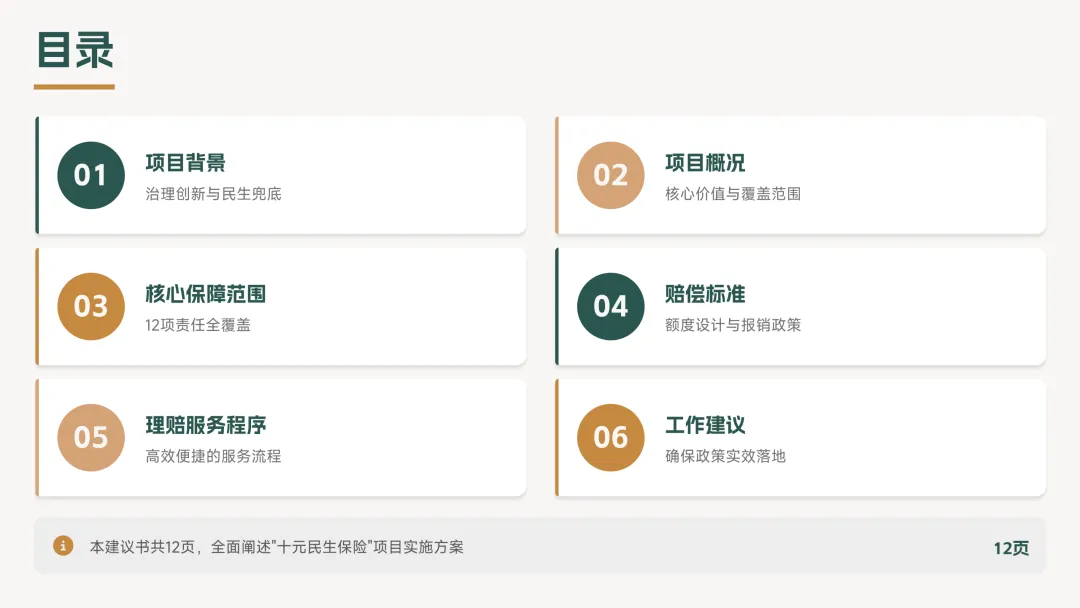The image size is (1080, 608).
Task: Click the 高效便捷的服务流程 description
Action: point(213,456)
